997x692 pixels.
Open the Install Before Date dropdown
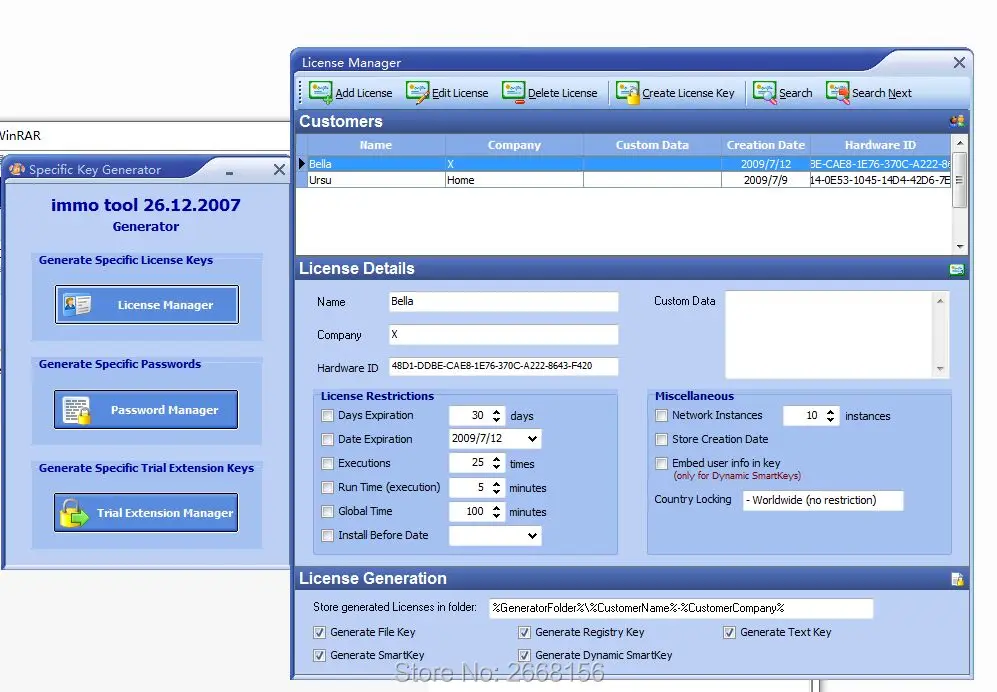[532, 536]
